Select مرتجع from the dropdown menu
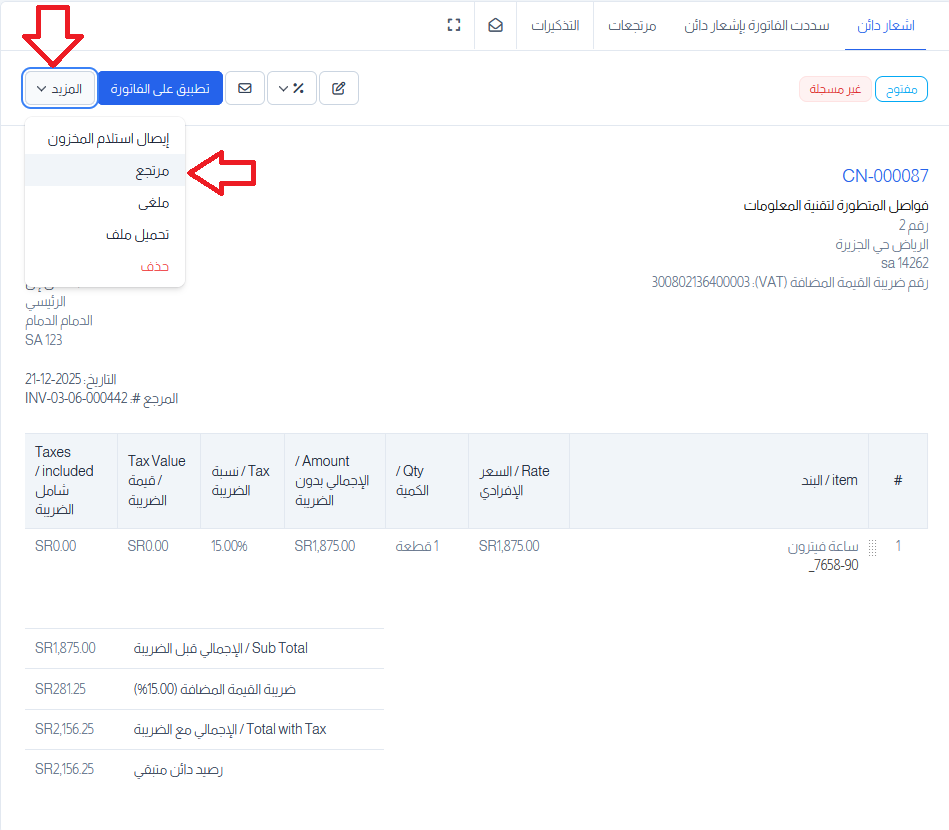Screen dimensions: 949x830 point(153,171)
